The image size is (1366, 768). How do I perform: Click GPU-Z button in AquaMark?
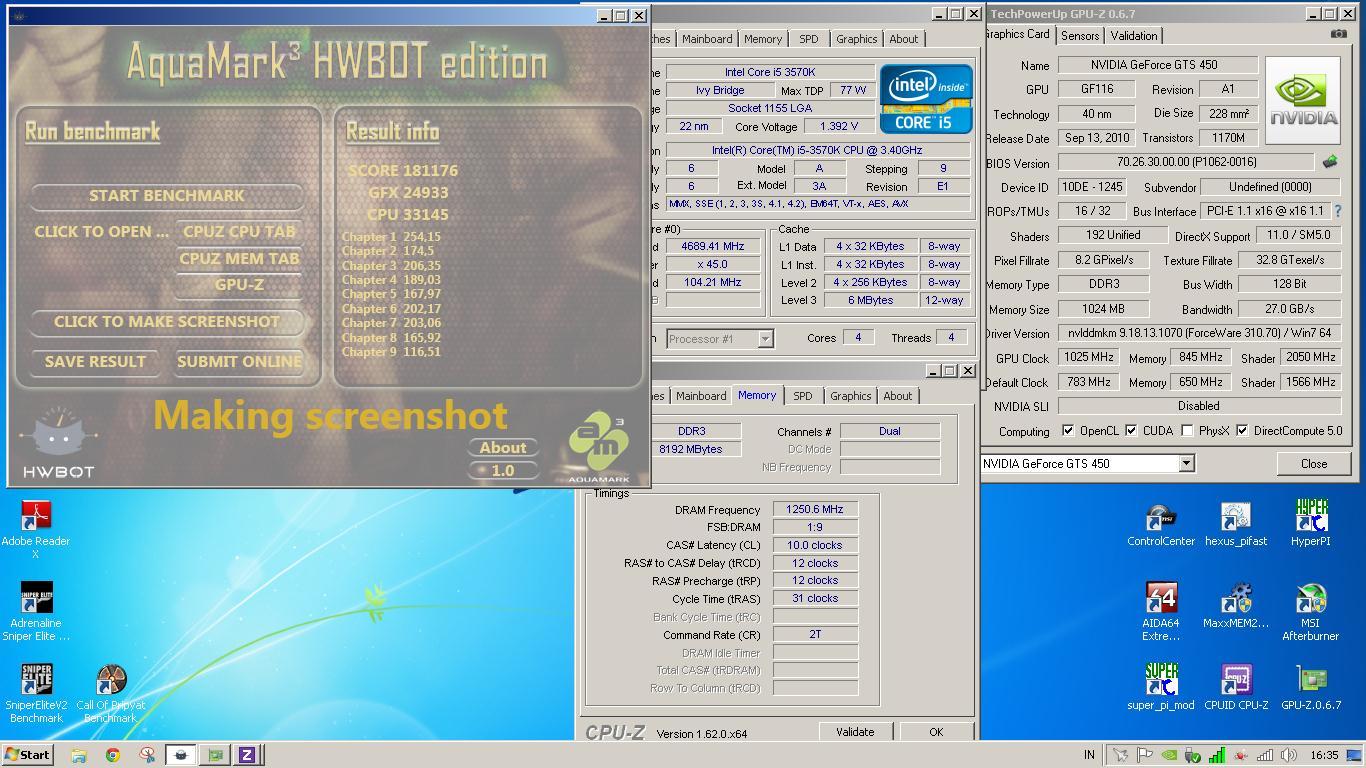pos(239,285)
